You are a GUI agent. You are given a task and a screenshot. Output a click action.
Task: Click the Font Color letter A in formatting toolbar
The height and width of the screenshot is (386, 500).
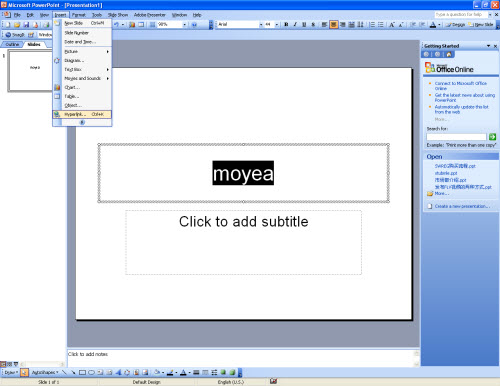click(x=433, y=24)
